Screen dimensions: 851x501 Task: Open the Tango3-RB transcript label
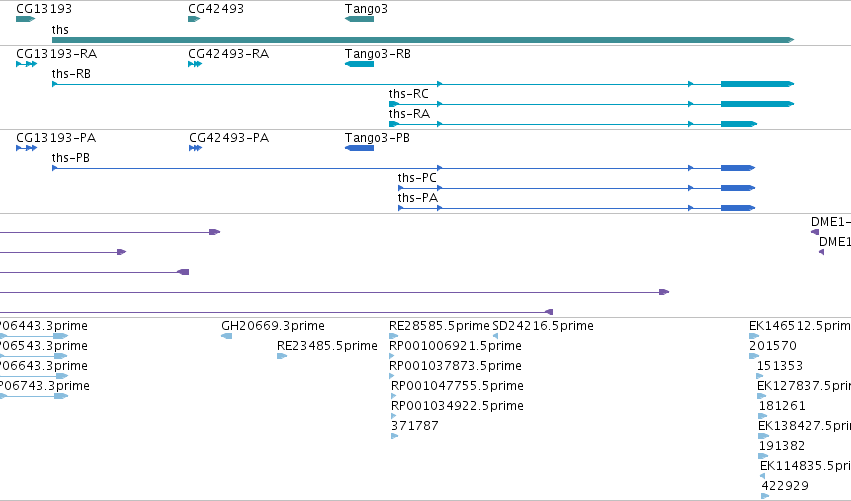pyautogui.click(x=378, y=54)
